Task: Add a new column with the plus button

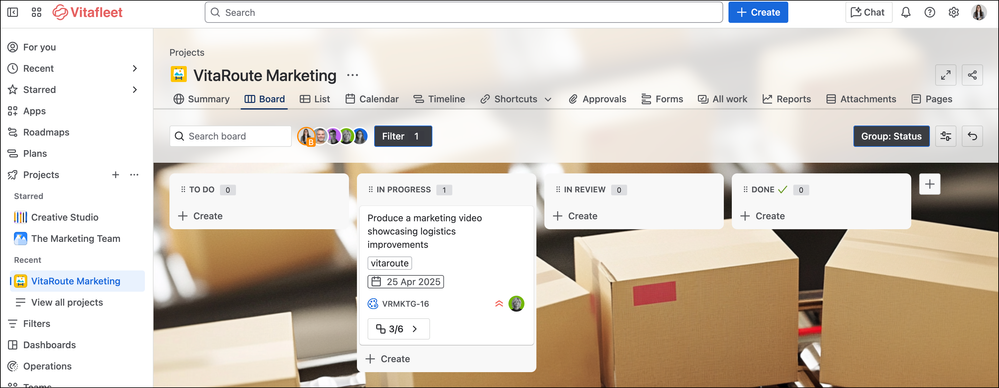Action: pos(930,184)
